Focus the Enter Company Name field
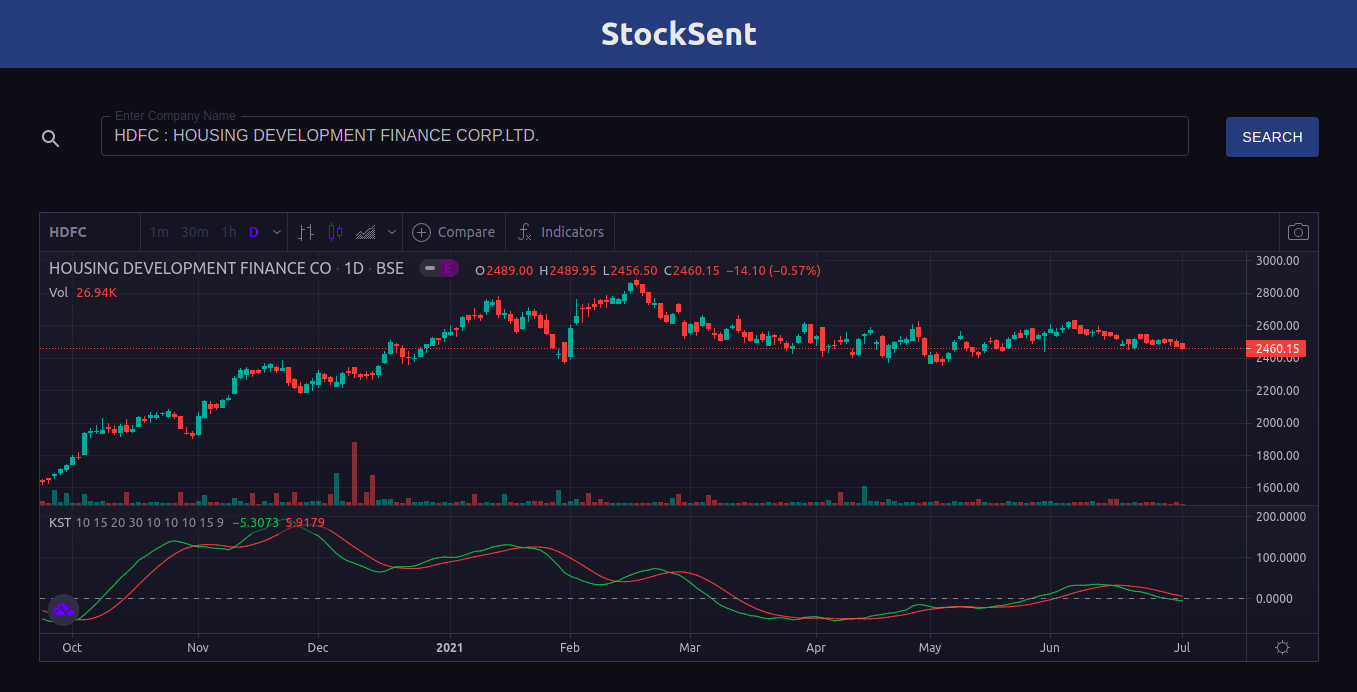The image size is (1357, 692). [x=644, y=136]
